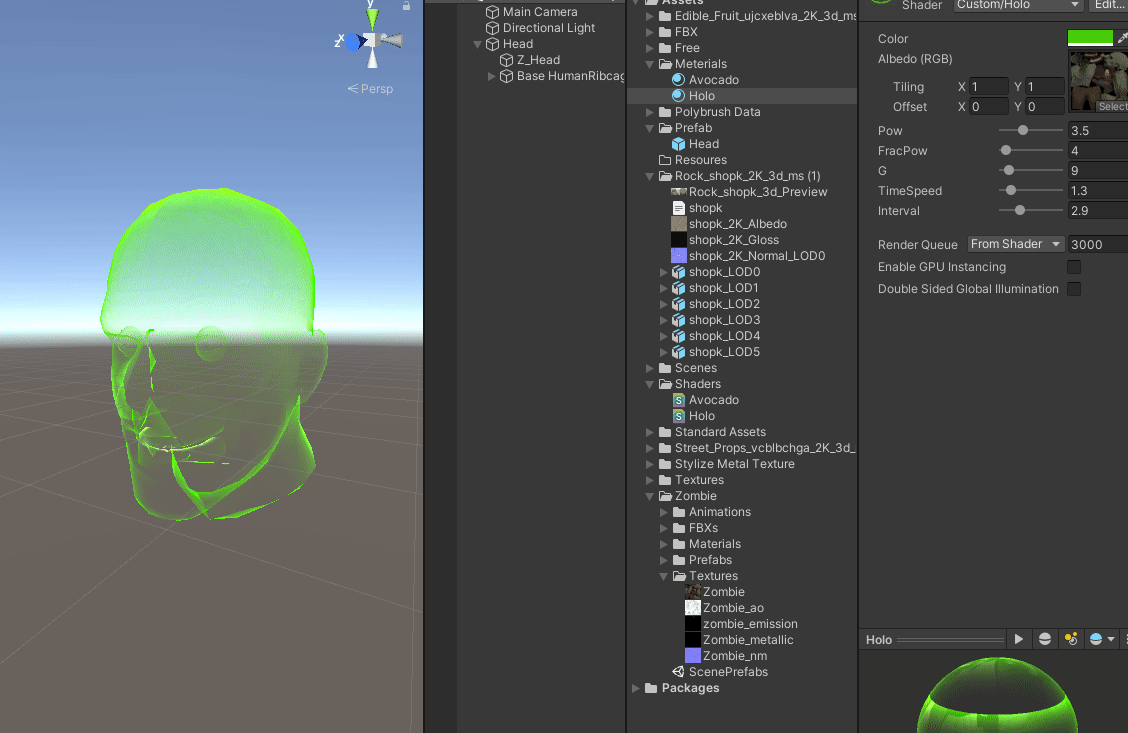This screenshot has height=733, width=1128.
Task: Select the Holo shader file icon
Action: 678,416
